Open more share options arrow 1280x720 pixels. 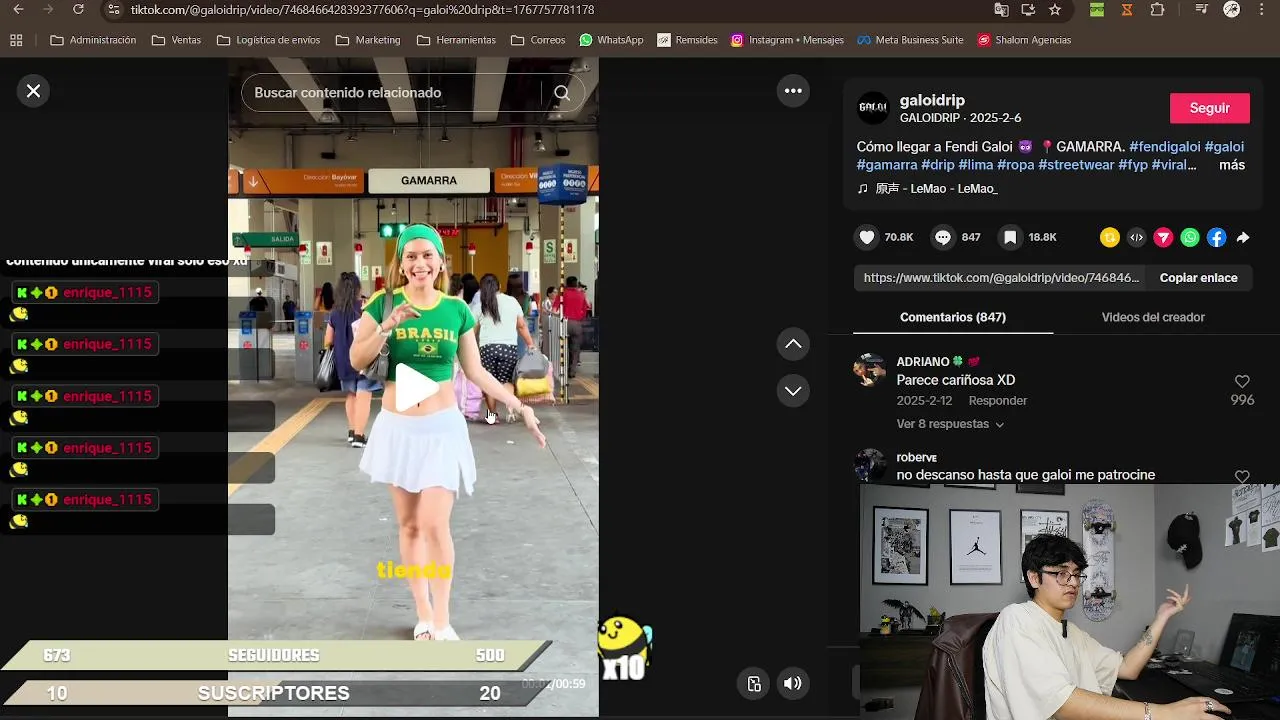(1243, 237)
